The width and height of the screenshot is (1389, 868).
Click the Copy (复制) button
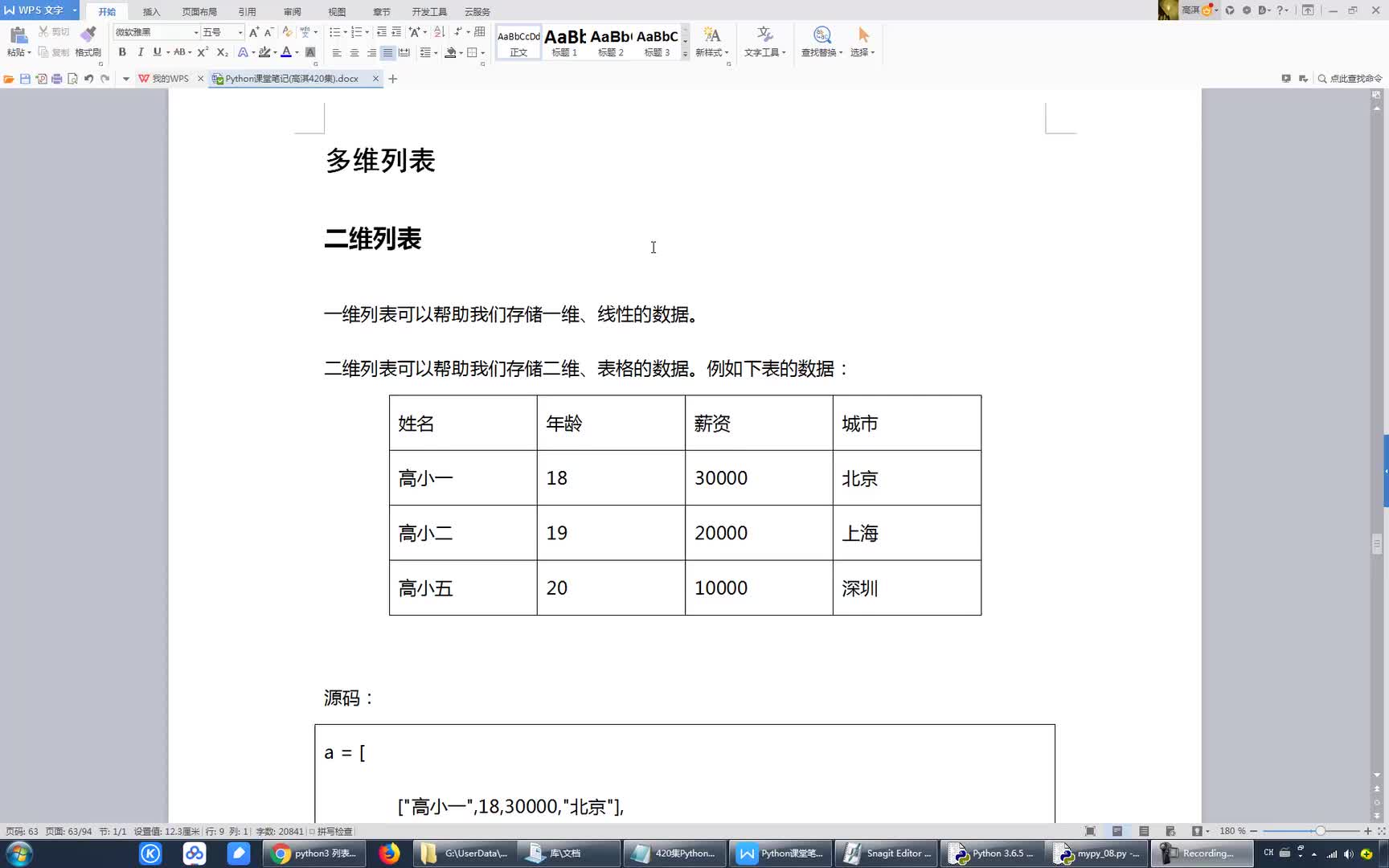point(53,52)
